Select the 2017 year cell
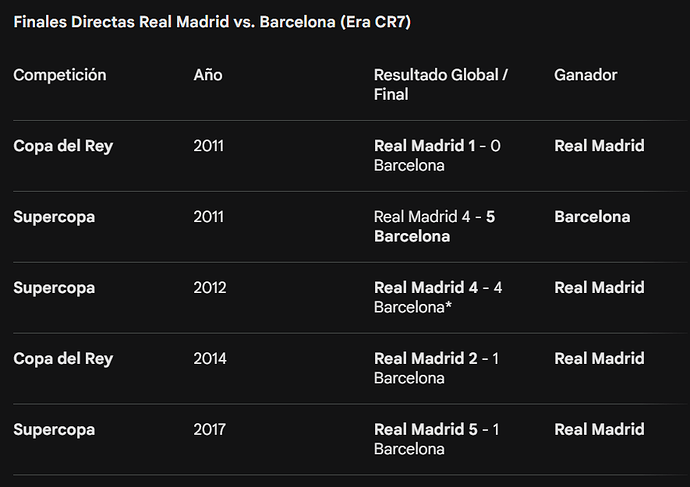 210,430
